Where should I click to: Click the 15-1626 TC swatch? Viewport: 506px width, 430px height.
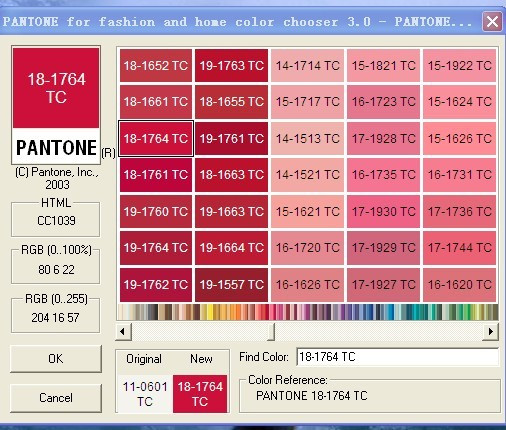(459, 138)
